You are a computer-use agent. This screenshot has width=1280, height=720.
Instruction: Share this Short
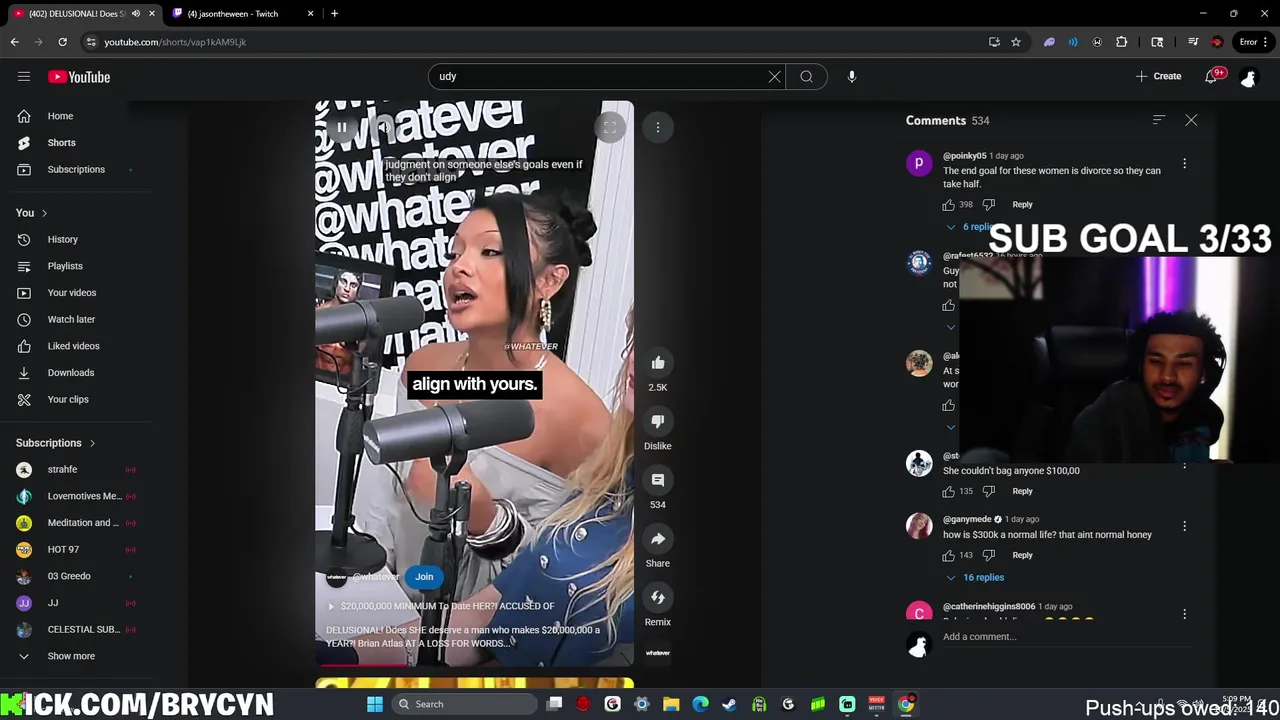[x=658, y=539]
